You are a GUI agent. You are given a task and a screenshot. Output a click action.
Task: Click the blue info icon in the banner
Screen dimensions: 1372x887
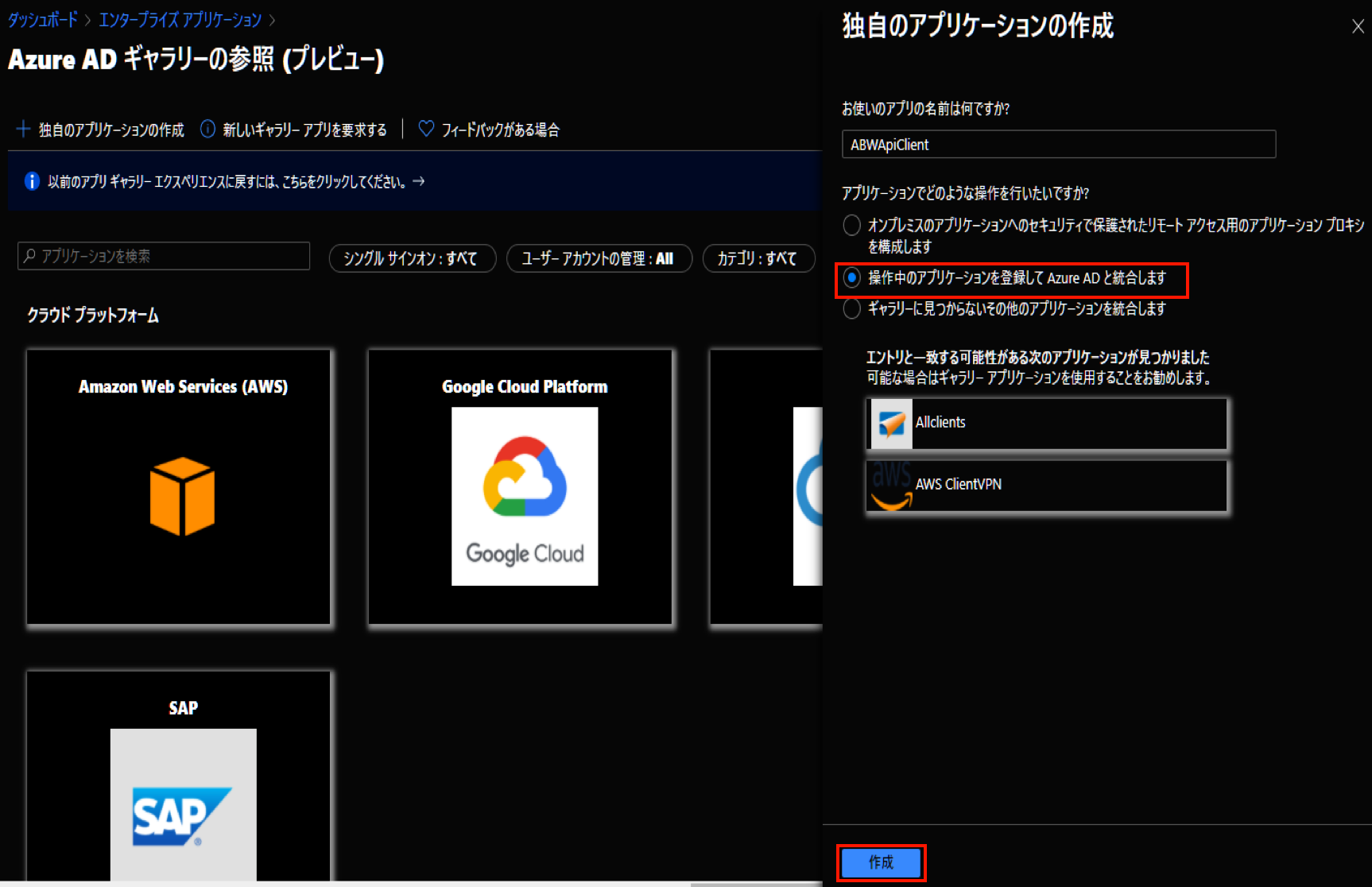tap(32, 181)
